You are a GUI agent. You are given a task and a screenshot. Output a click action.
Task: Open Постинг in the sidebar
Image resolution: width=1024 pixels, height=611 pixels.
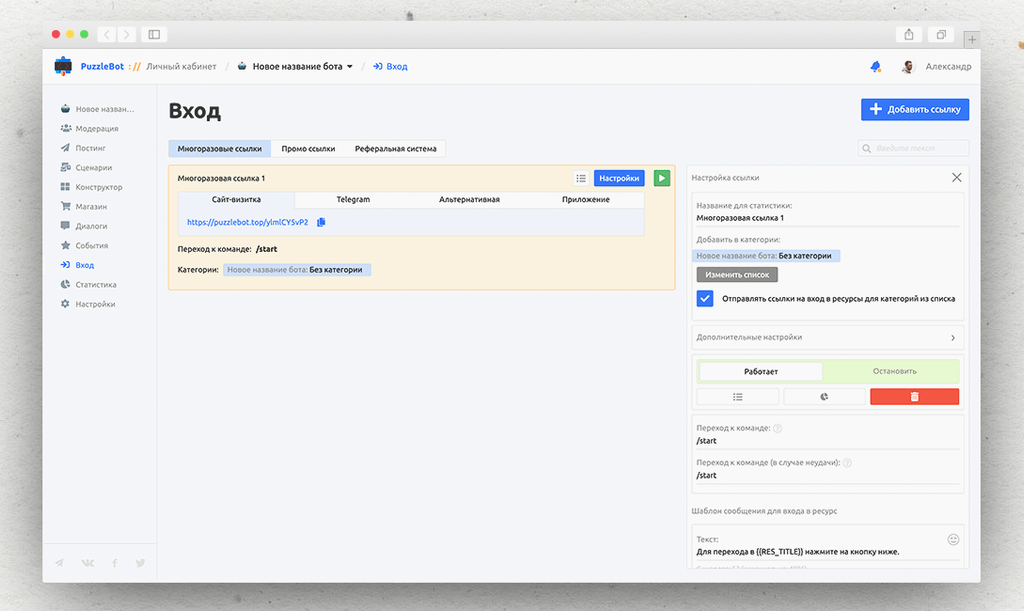[x=83, y=148]
